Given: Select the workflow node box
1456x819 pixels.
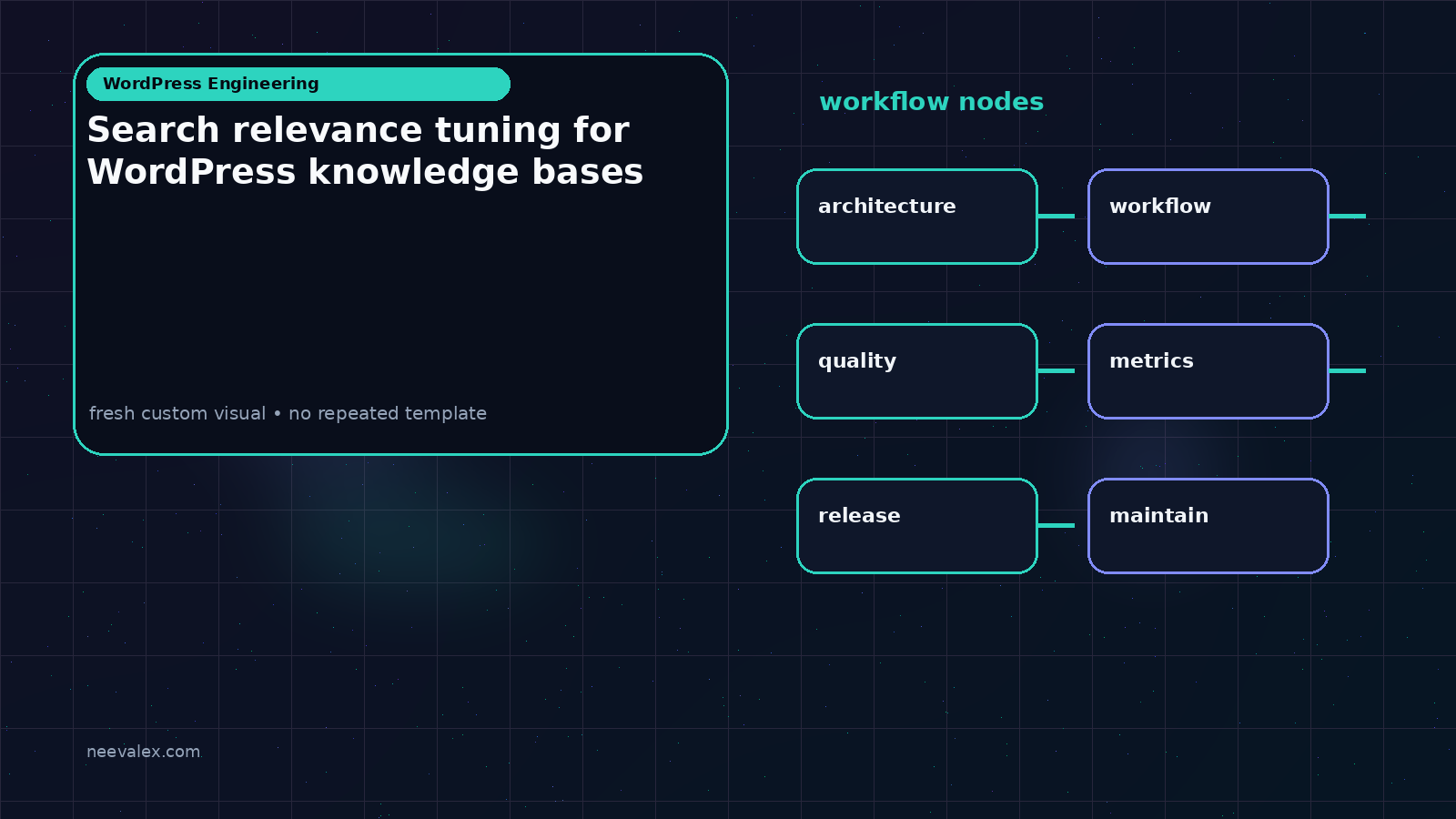Looking at the screenshot, I should coord(1208,217).
